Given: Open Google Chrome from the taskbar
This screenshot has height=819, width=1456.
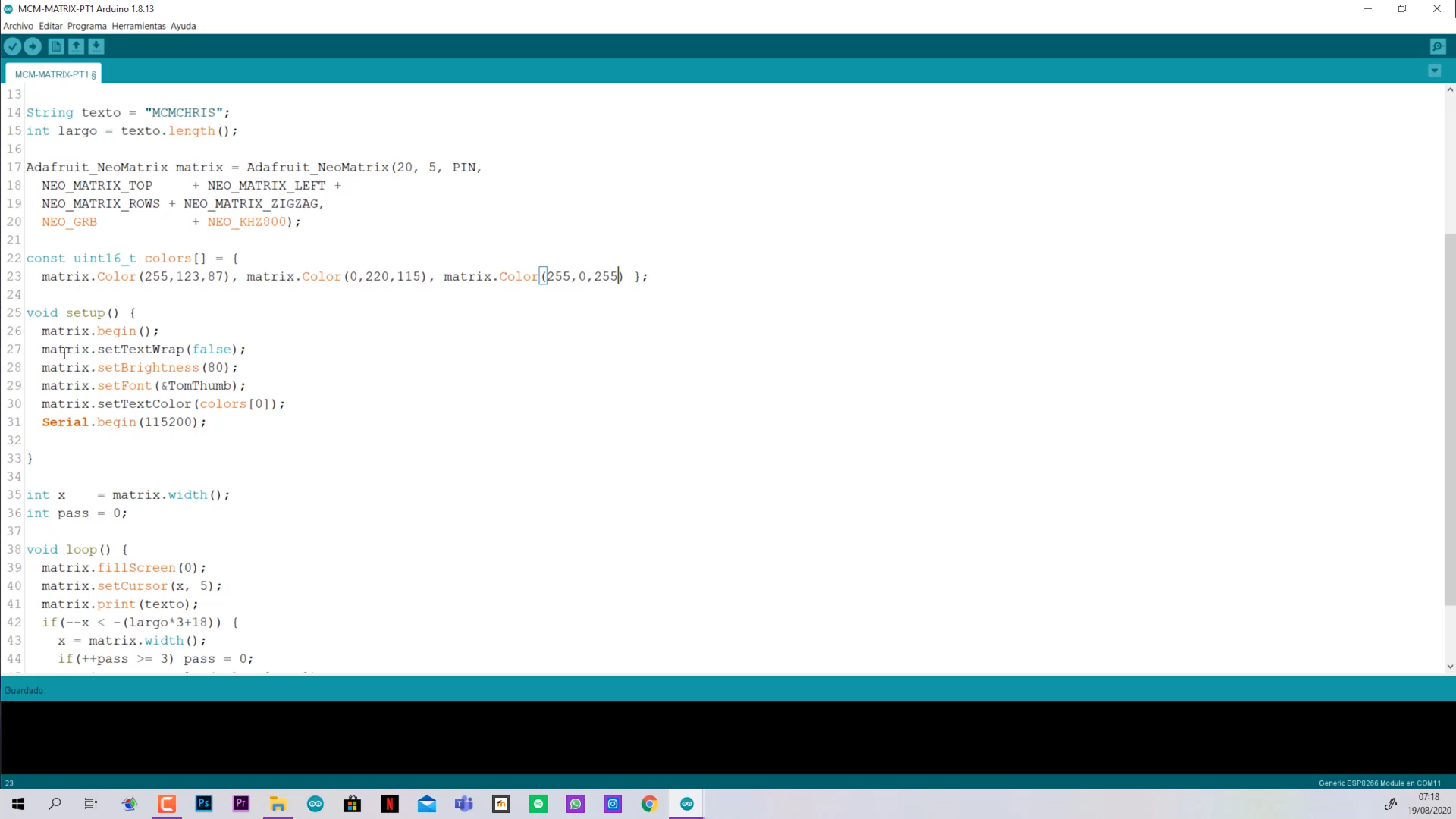Looking at the screenshot, I should click(650, 804).
